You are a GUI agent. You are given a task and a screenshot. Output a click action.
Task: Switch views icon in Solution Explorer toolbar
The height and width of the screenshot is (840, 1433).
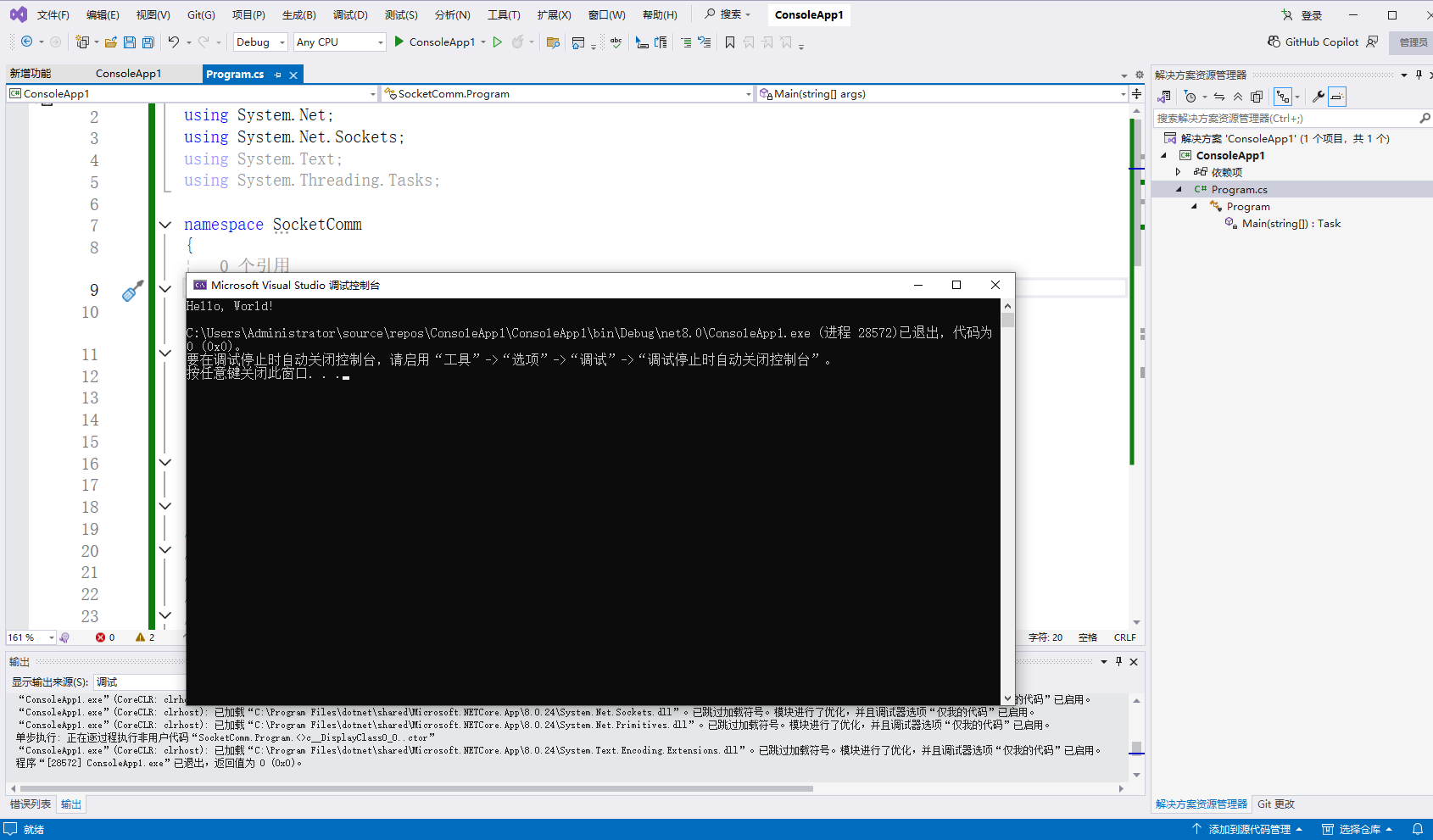(1164, 97)
